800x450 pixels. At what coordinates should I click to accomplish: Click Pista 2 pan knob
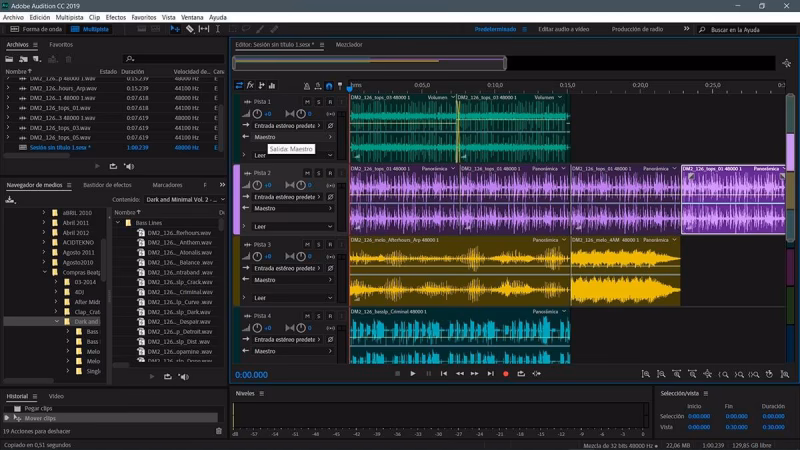(301, 185)
